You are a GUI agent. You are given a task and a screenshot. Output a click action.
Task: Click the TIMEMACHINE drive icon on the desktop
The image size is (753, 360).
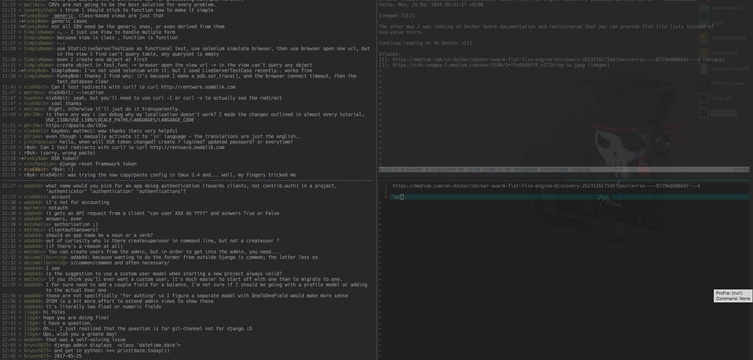[x=704, y=38]
